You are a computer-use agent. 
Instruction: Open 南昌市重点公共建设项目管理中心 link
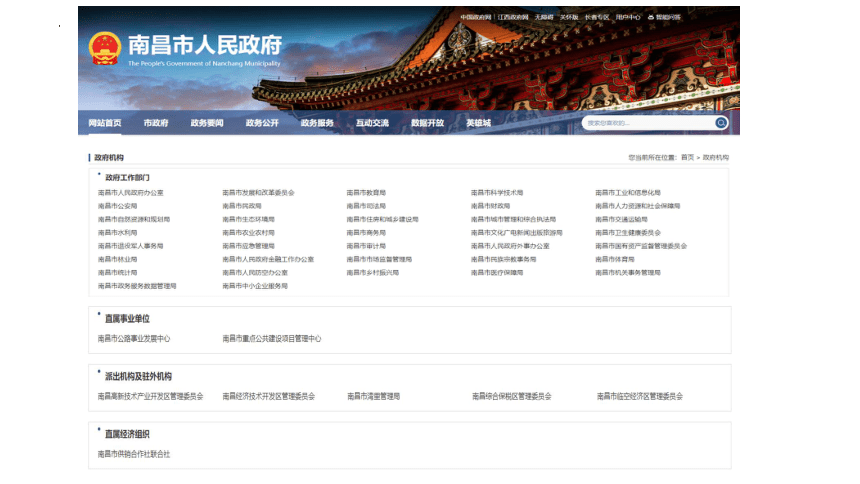(x=271, y=339)
